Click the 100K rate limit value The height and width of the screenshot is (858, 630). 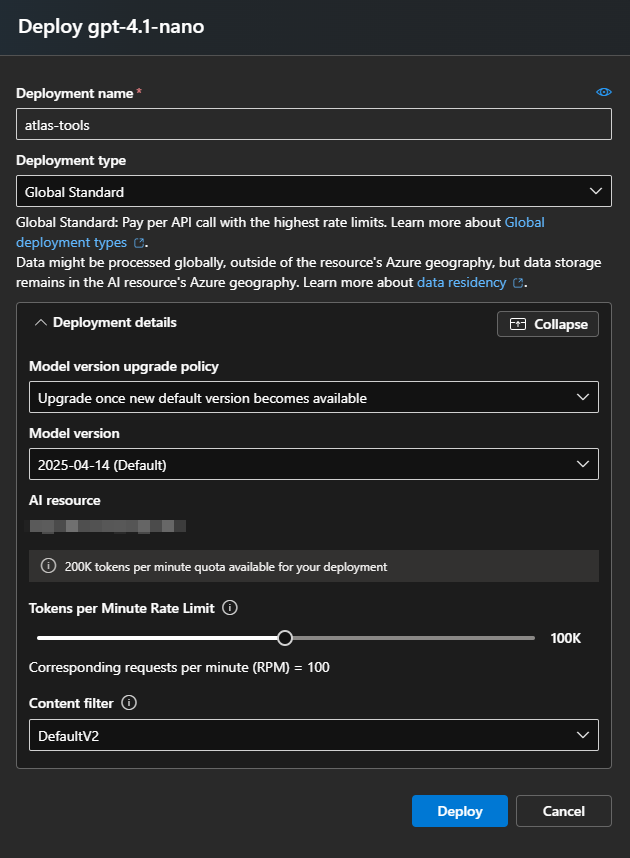565,638
